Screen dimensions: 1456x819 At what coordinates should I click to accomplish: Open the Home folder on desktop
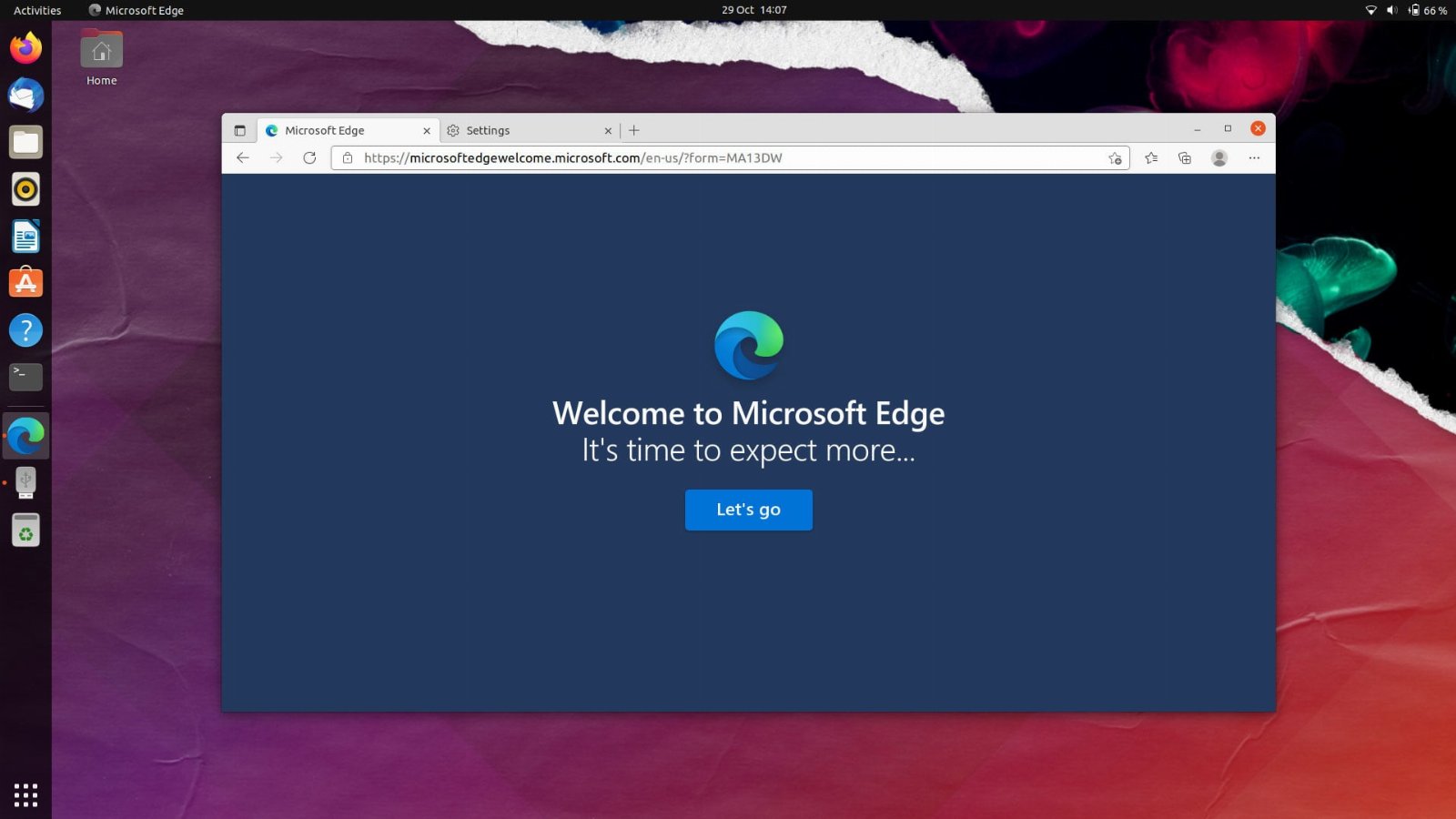101,58
